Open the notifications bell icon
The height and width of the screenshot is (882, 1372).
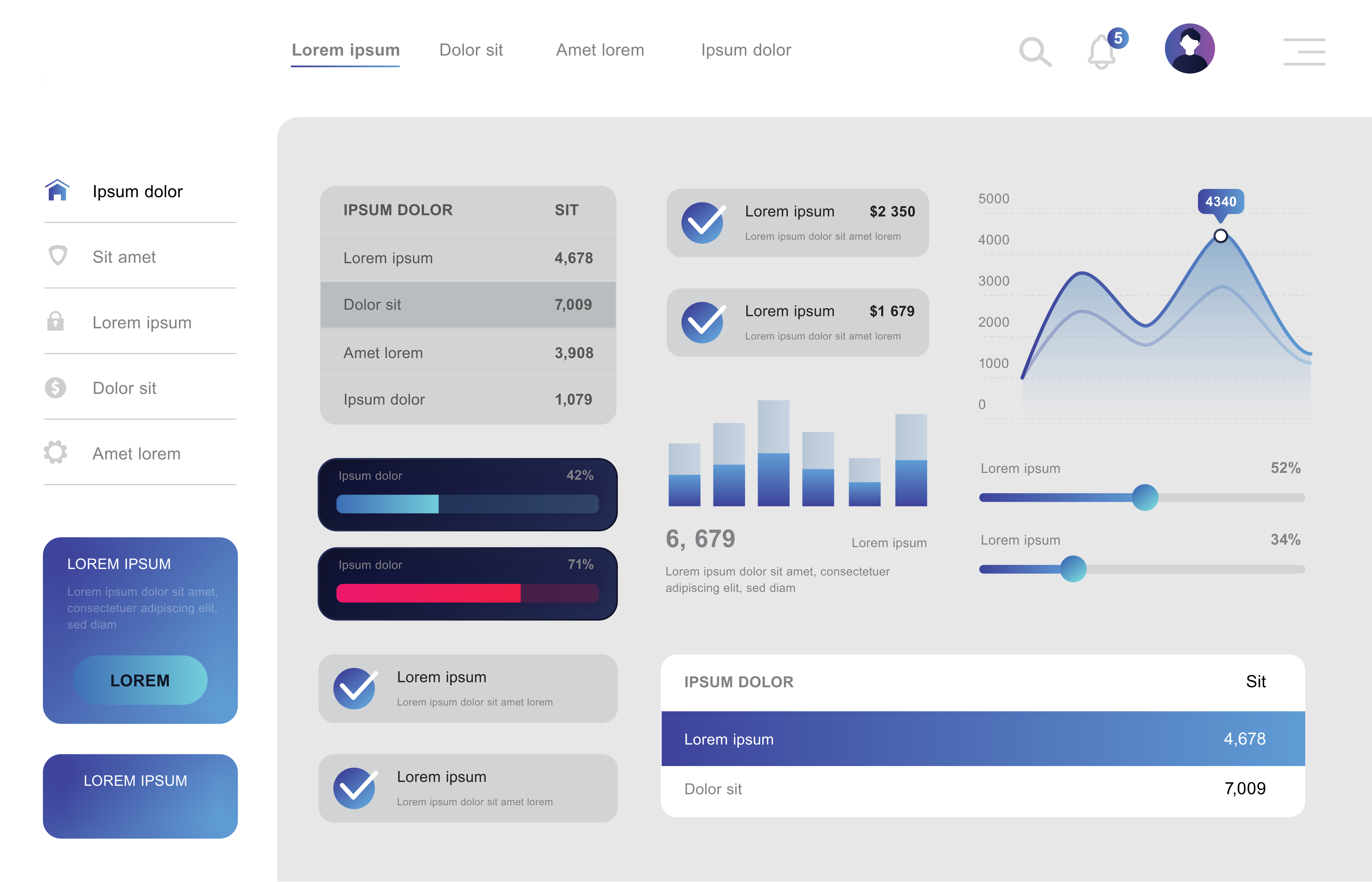pos(1101,53)
